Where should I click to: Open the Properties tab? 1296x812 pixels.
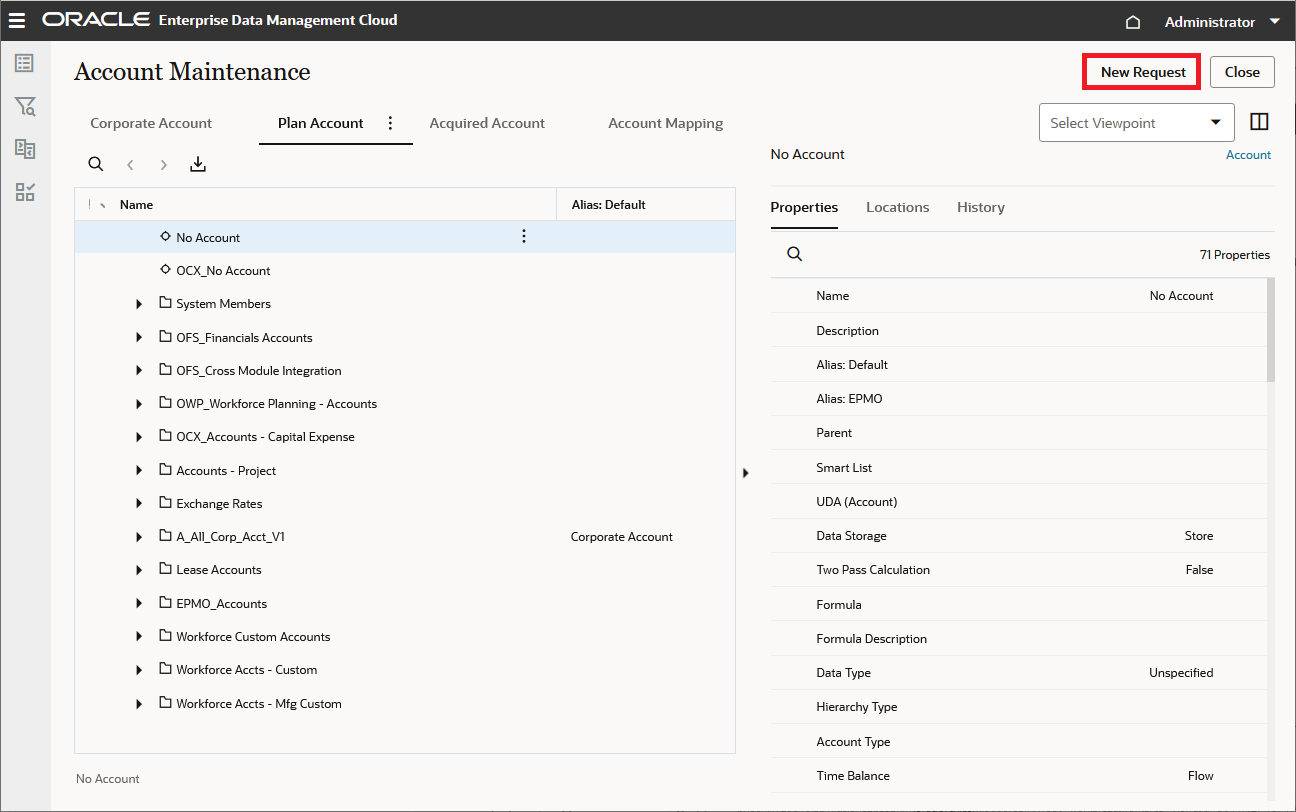pos(804,207)
